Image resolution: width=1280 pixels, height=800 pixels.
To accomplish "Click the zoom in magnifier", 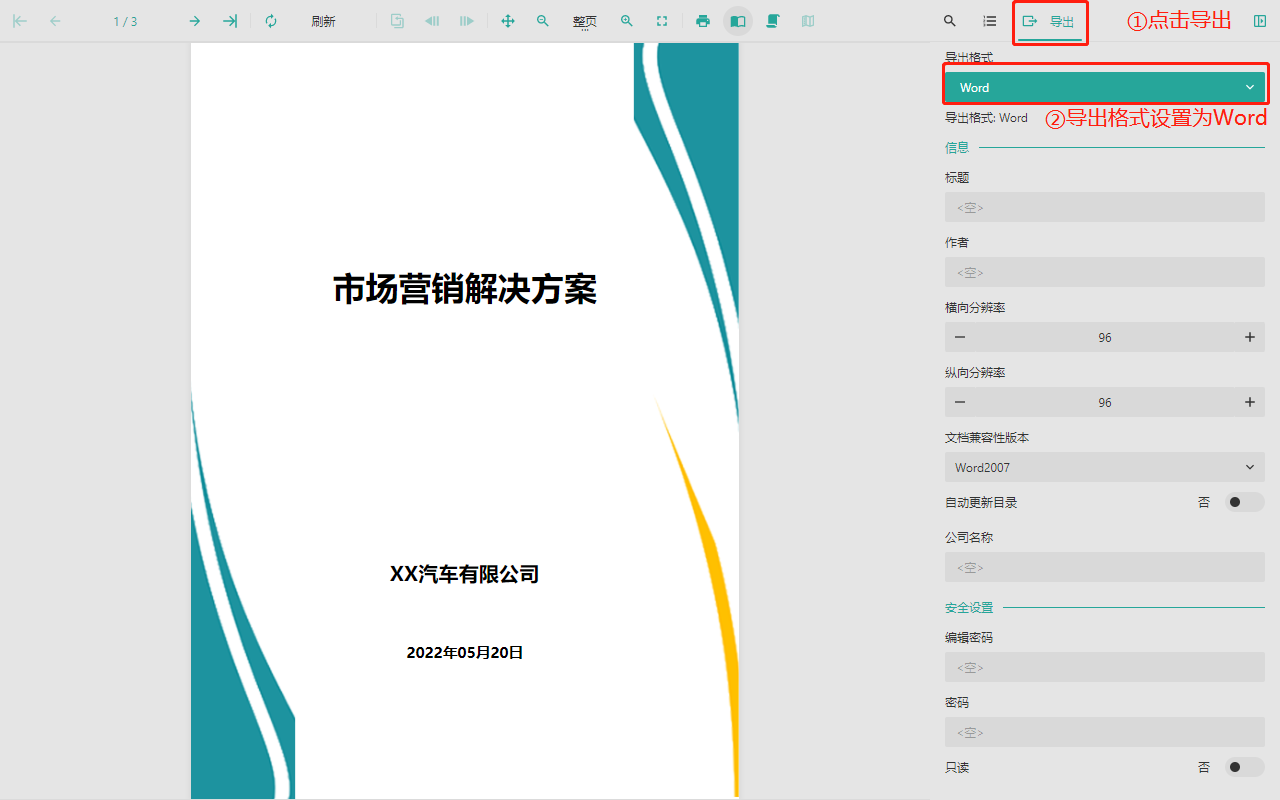I will pyautogui.click(x=627, y=21).
